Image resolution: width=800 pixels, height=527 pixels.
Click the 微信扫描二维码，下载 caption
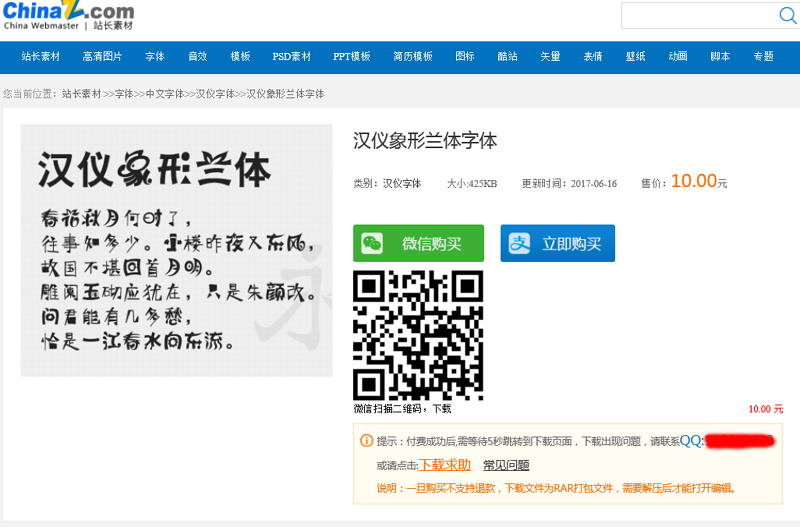pyautogui.click(x=403, y=409)
